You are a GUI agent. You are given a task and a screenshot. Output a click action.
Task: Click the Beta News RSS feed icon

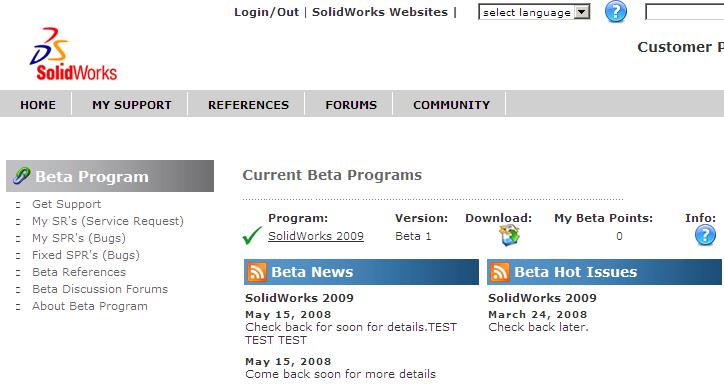click(256, 272)
